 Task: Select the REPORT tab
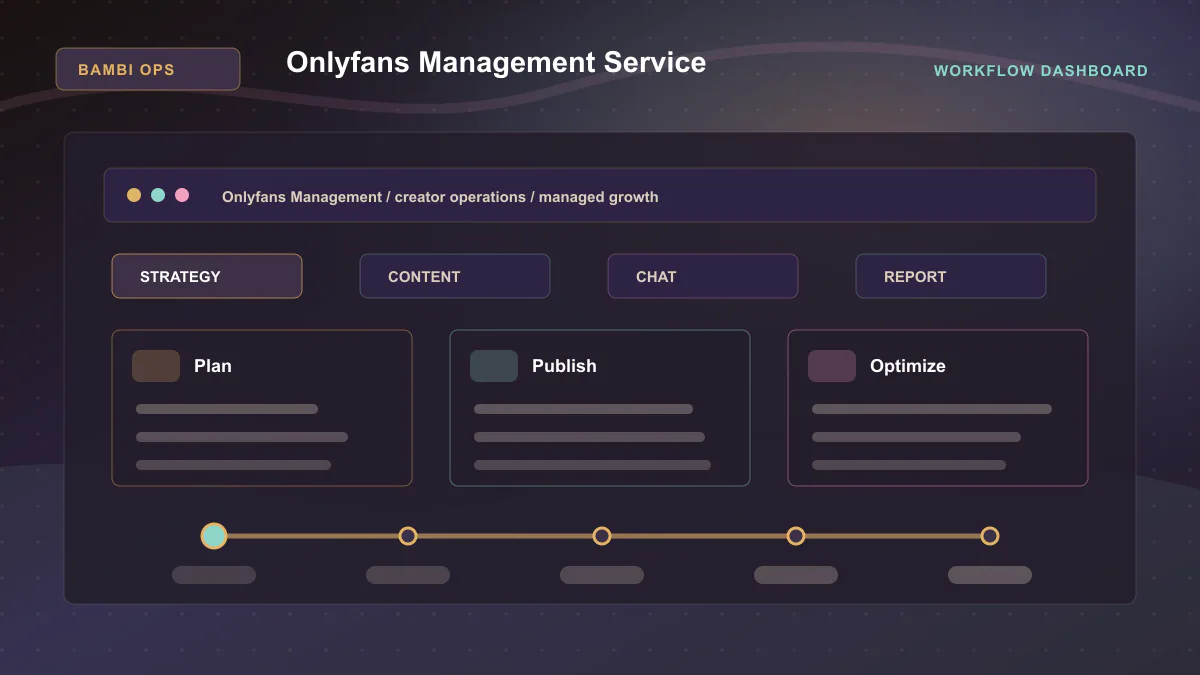pos(951,276)
